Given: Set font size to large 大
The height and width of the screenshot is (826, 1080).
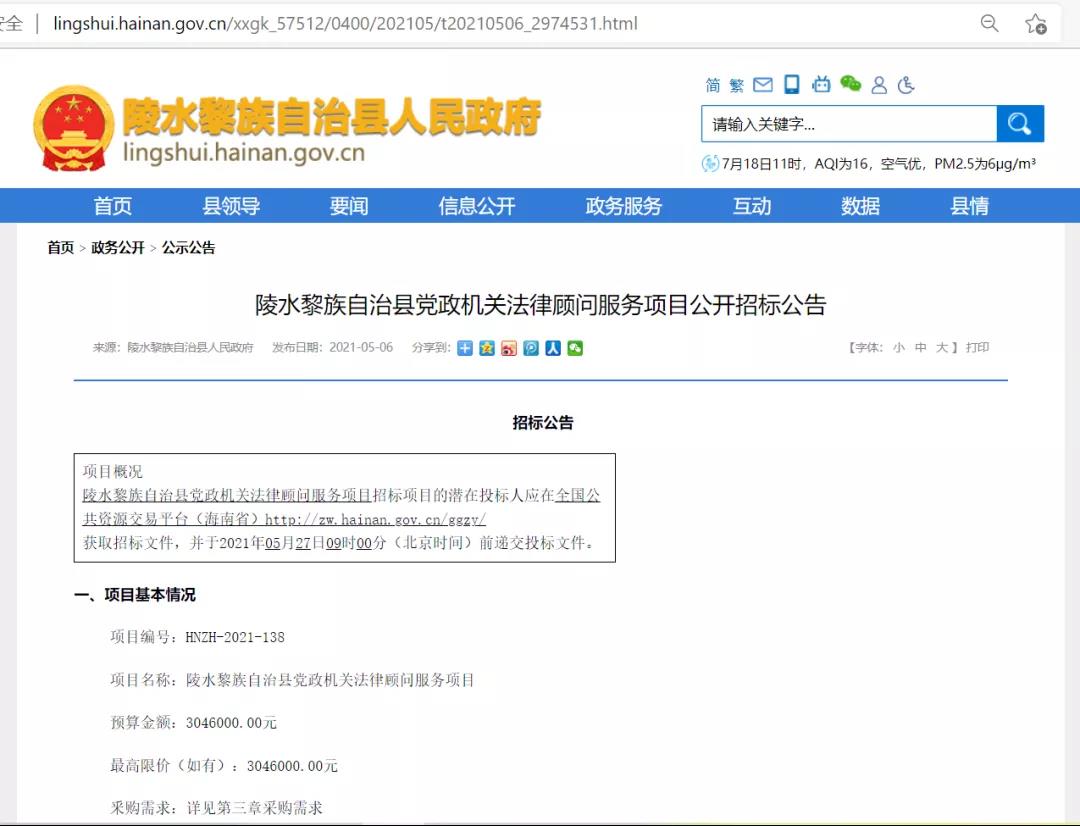Looking at the screenshot, I should (x=941, y=347).
